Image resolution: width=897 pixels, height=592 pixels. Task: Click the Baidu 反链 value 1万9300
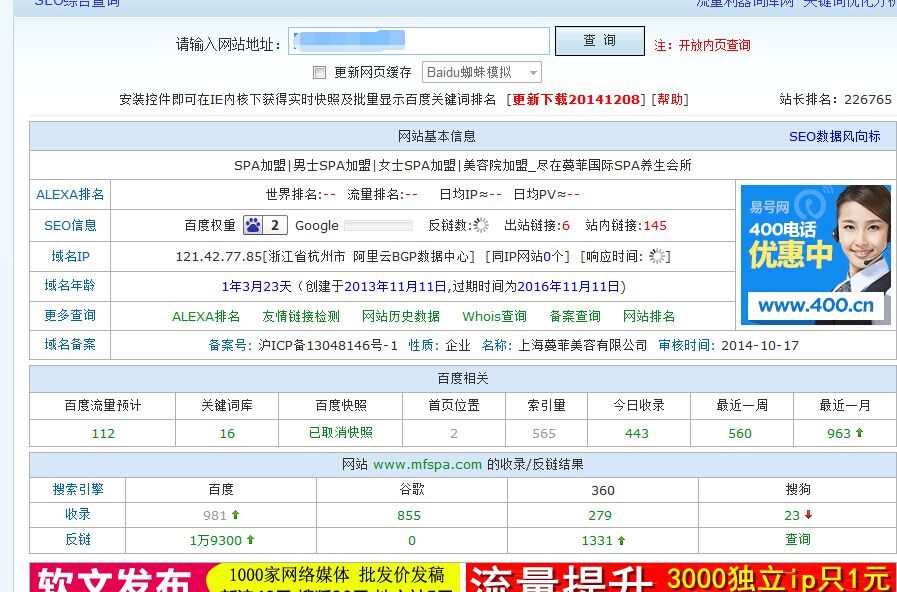pos(216,540)
